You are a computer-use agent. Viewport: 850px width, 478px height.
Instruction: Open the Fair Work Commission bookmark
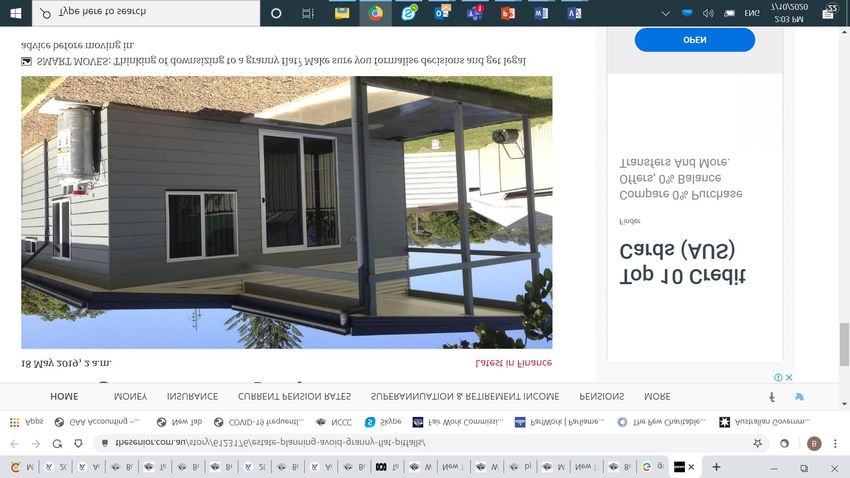pyautogui.click(x=458, y=422)
